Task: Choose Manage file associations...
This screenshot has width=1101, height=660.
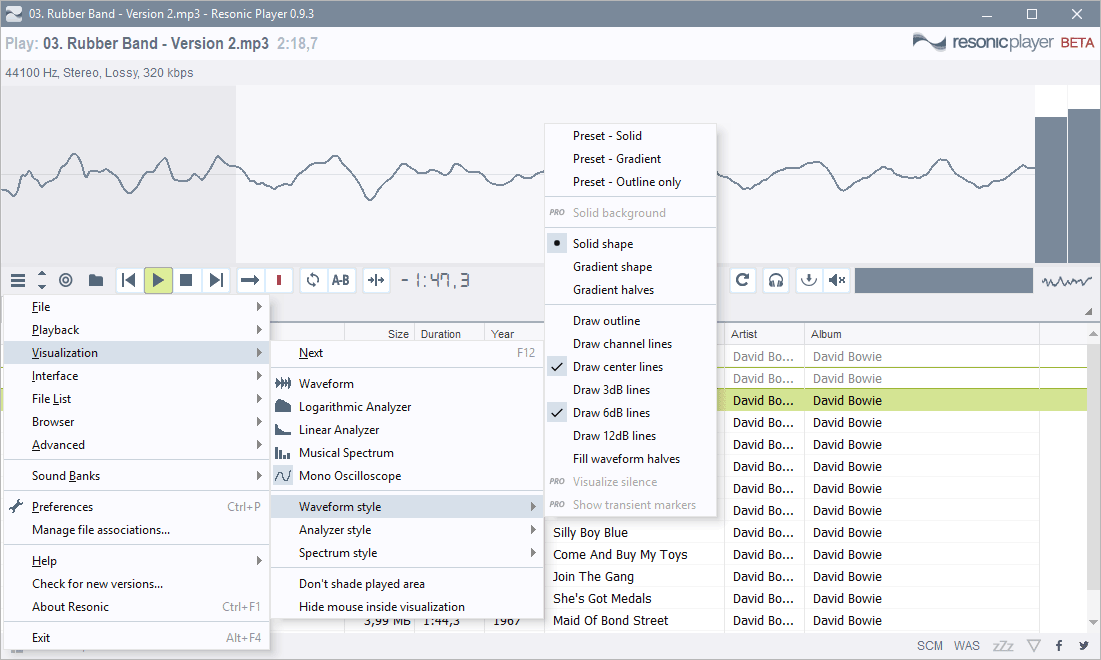Action: coord(136,530)
